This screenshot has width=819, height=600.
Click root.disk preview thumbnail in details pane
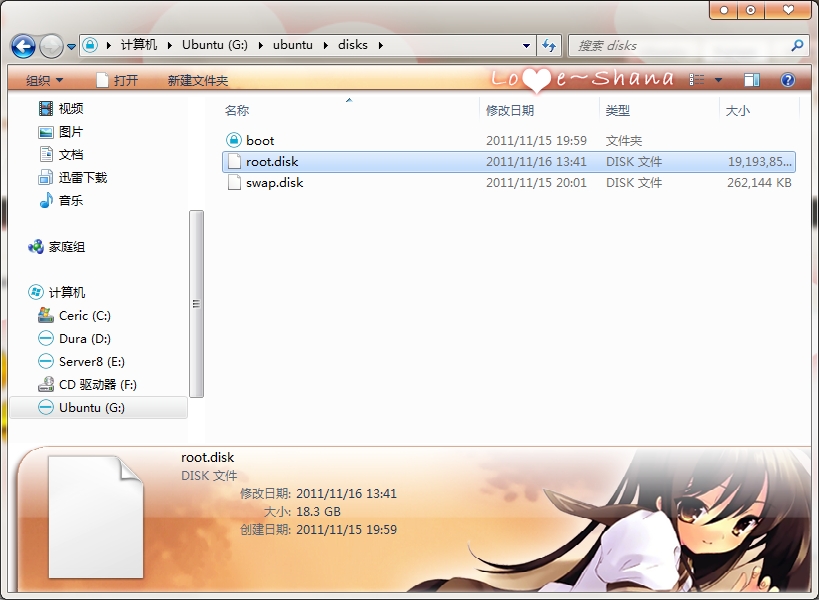coord(96,517)
